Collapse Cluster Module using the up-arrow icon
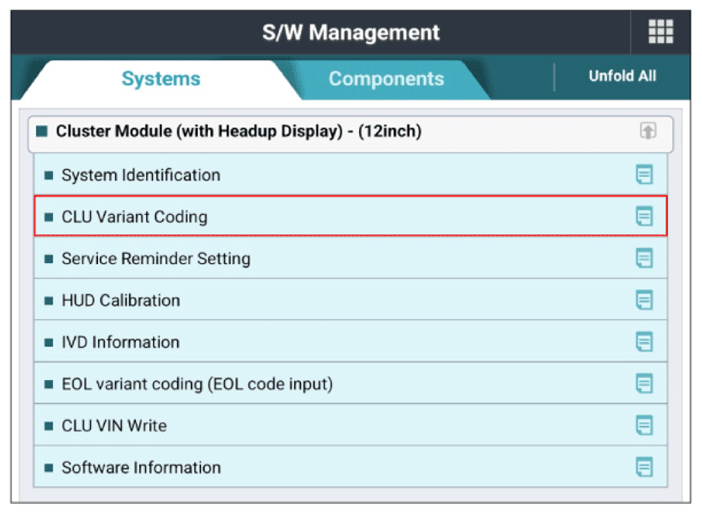The height and width of the screenshot is (514, 702). click(648, 131)
